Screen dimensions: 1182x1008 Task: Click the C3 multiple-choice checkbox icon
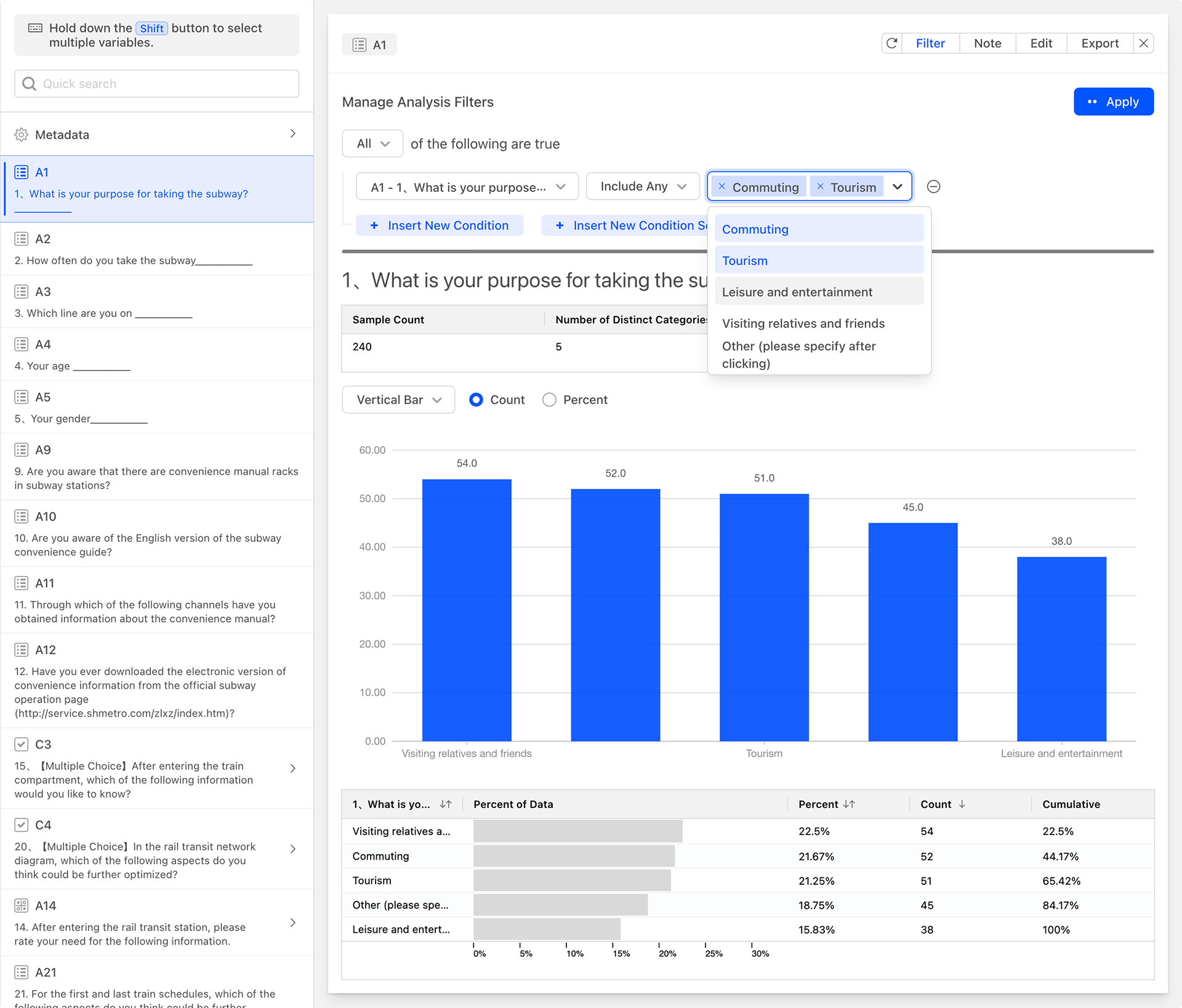22,744
